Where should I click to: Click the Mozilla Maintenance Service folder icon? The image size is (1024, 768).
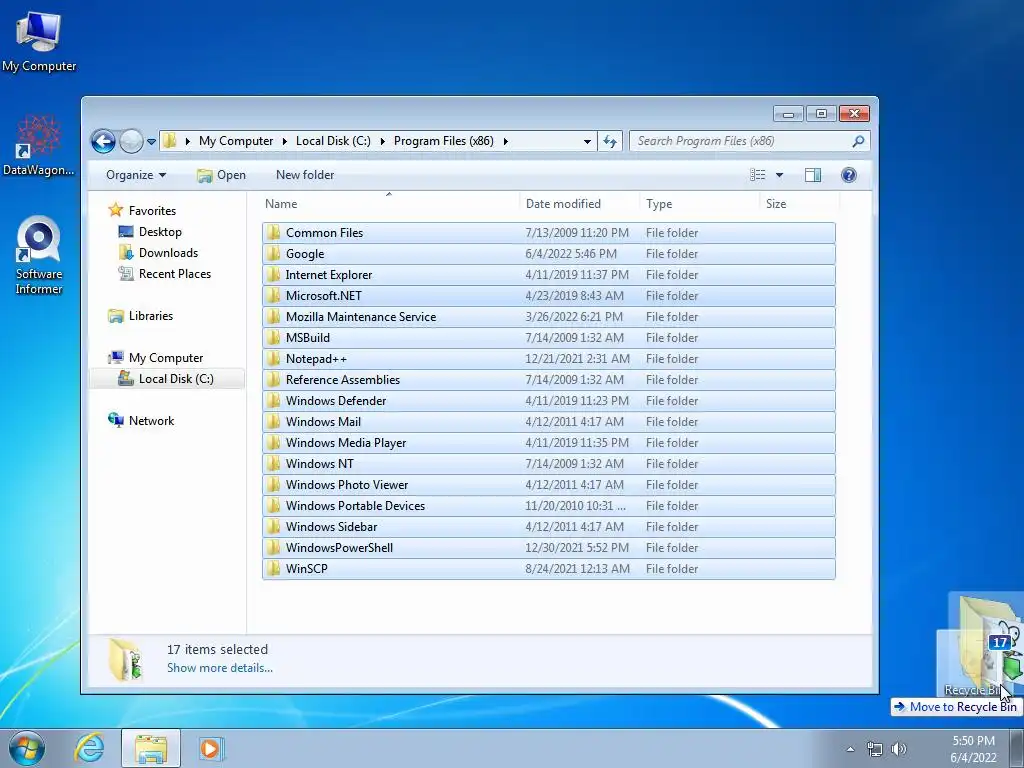click(x=273, y=317)
